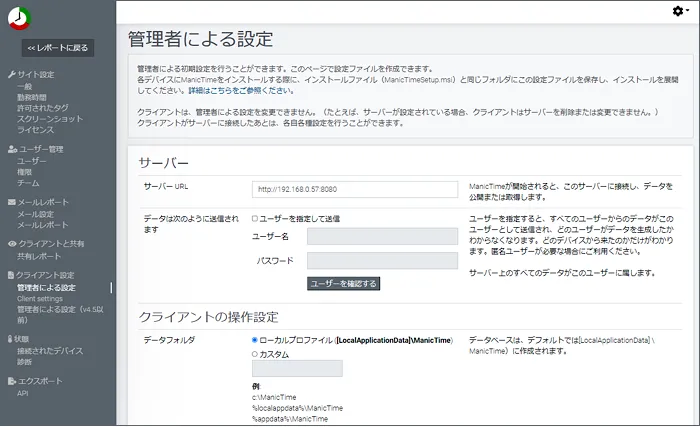Go back via << レポートに戻る button
The width and height of the screenshot is (700, 427).
(58, 48)
